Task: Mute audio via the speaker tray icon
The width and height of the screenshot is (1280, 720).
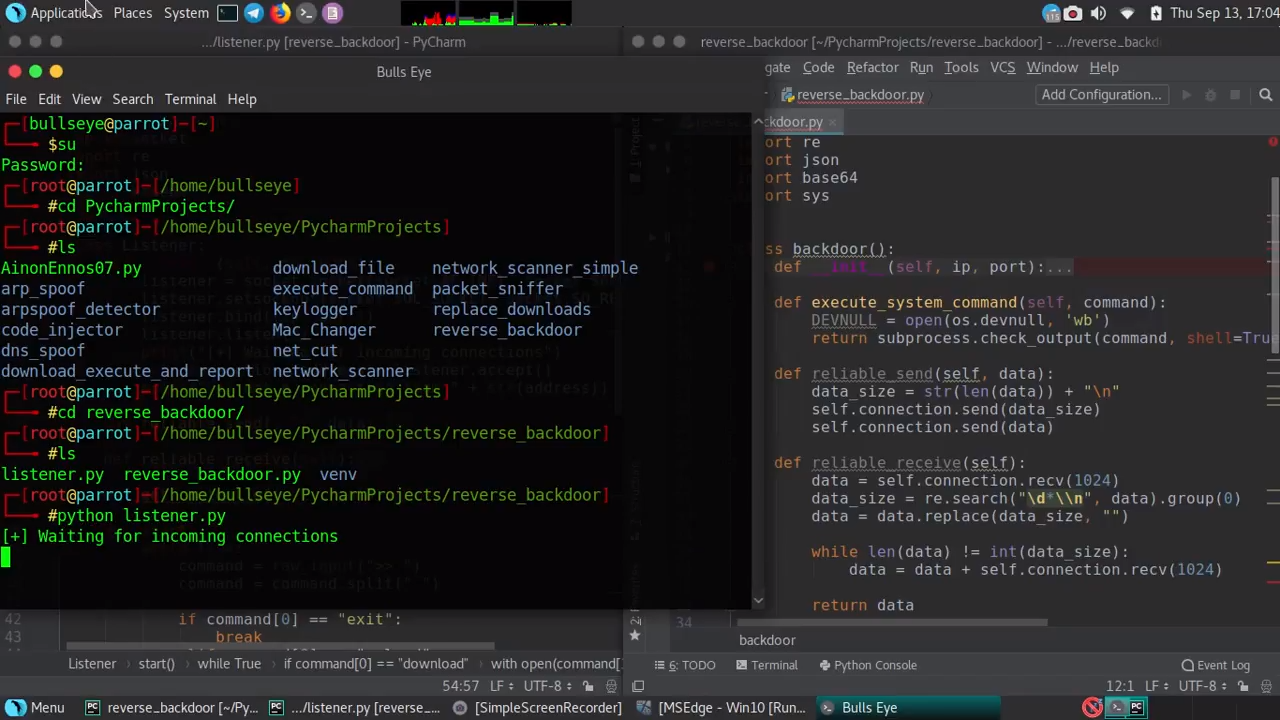Action: pyautogui.click(x=1097, y=12)
